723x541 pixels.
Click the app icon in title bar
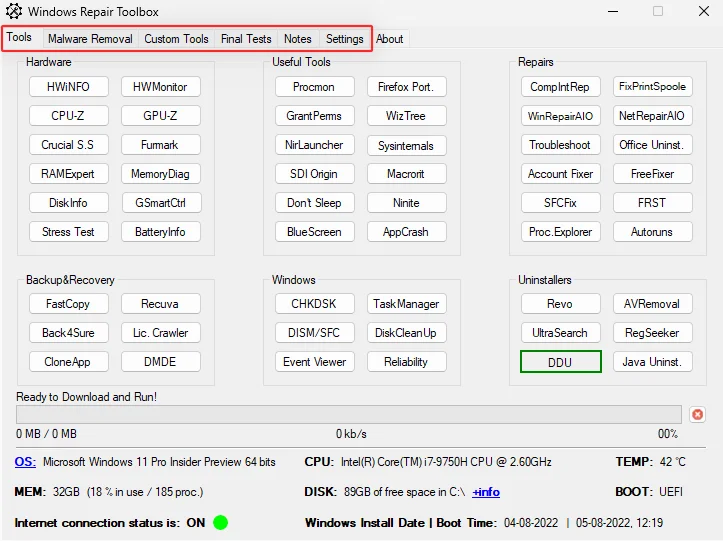tap(13, 12)
